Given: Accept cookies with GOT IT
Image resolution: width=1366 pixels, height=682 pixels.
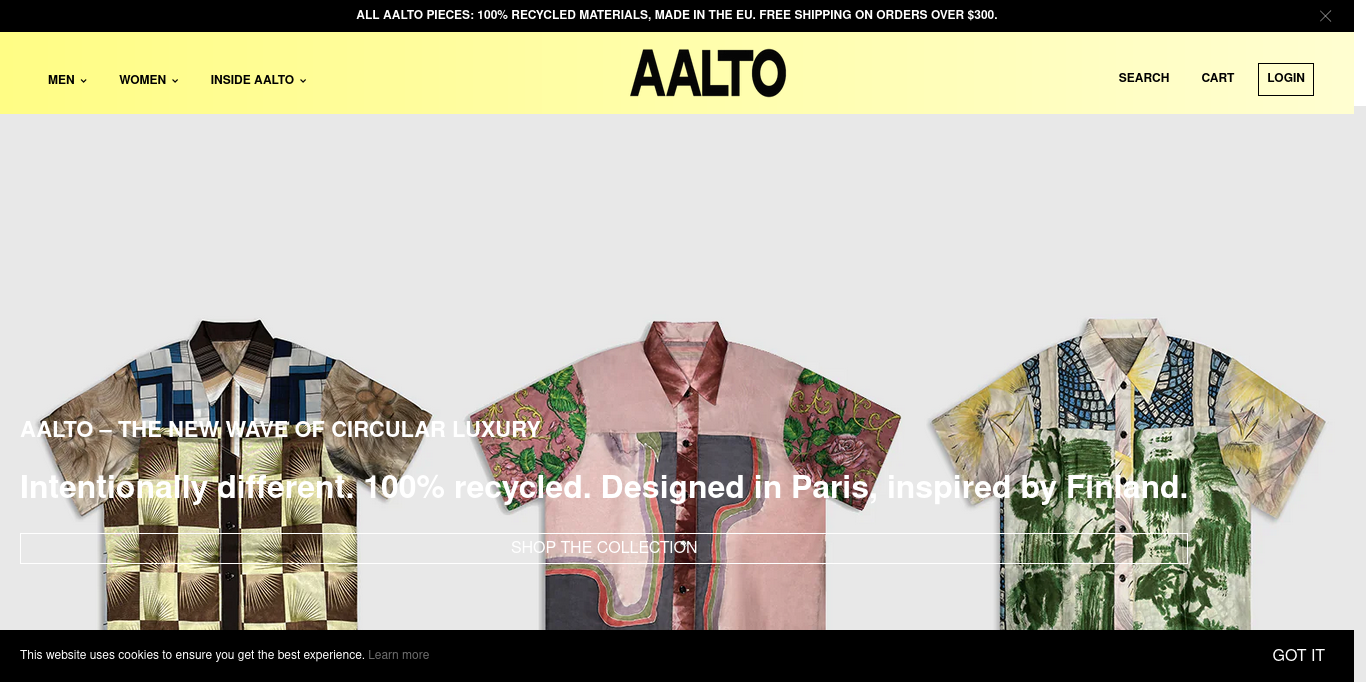Looking at the screenshot, I should [1298, 655].
